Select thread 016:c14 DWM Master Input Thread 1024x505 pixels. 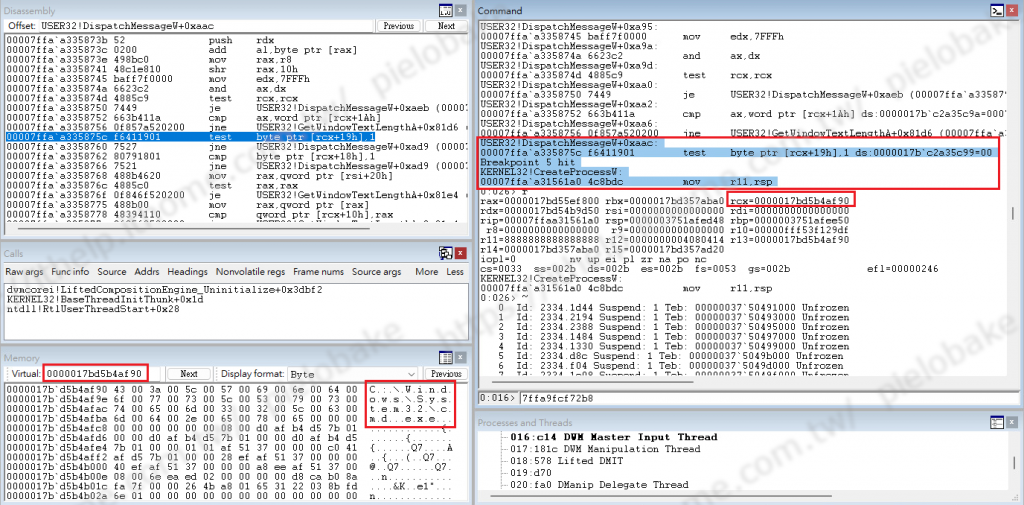614,437
